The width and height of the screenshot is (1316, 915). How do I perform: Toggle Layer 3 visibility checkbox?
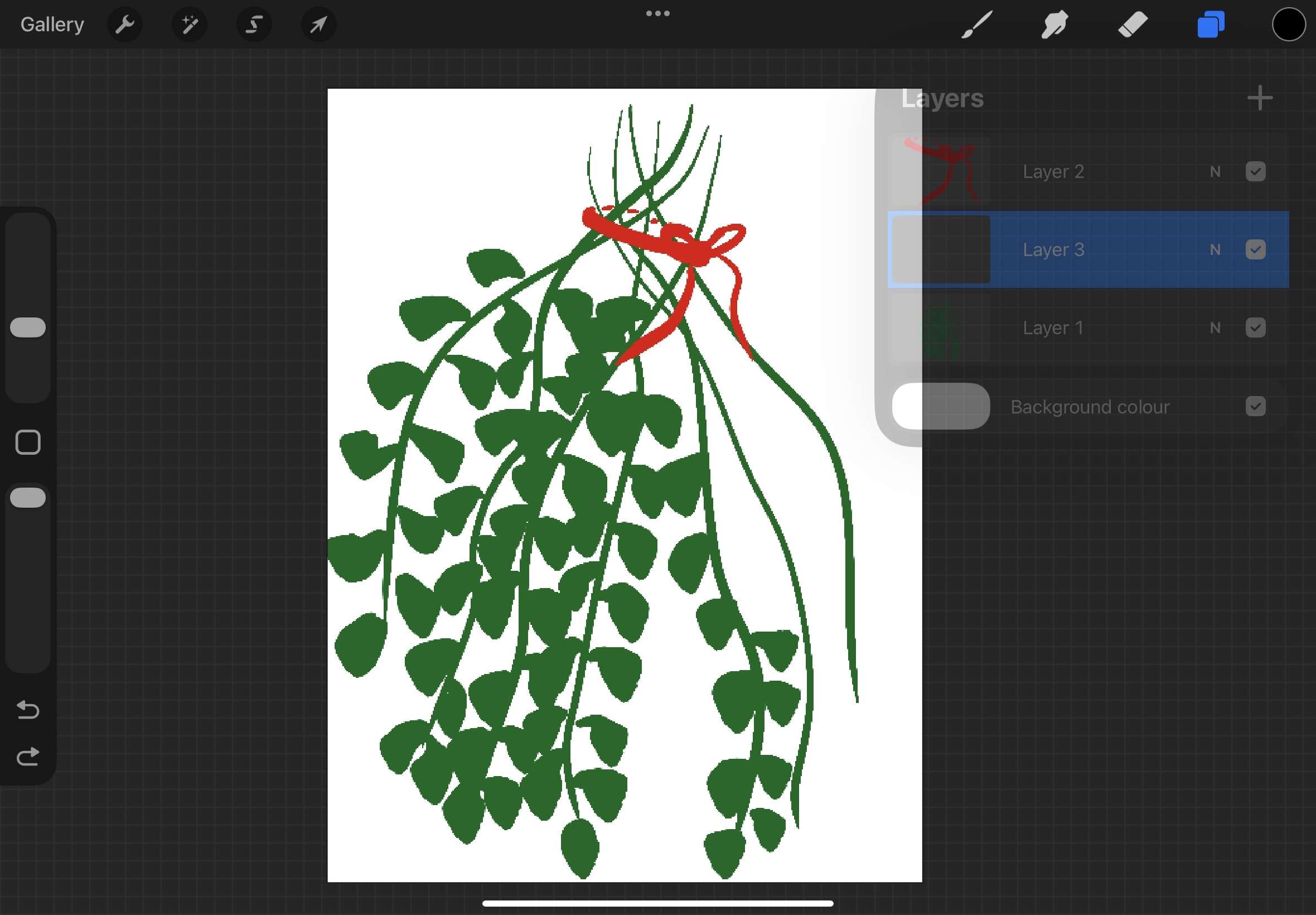[1255, 249]
